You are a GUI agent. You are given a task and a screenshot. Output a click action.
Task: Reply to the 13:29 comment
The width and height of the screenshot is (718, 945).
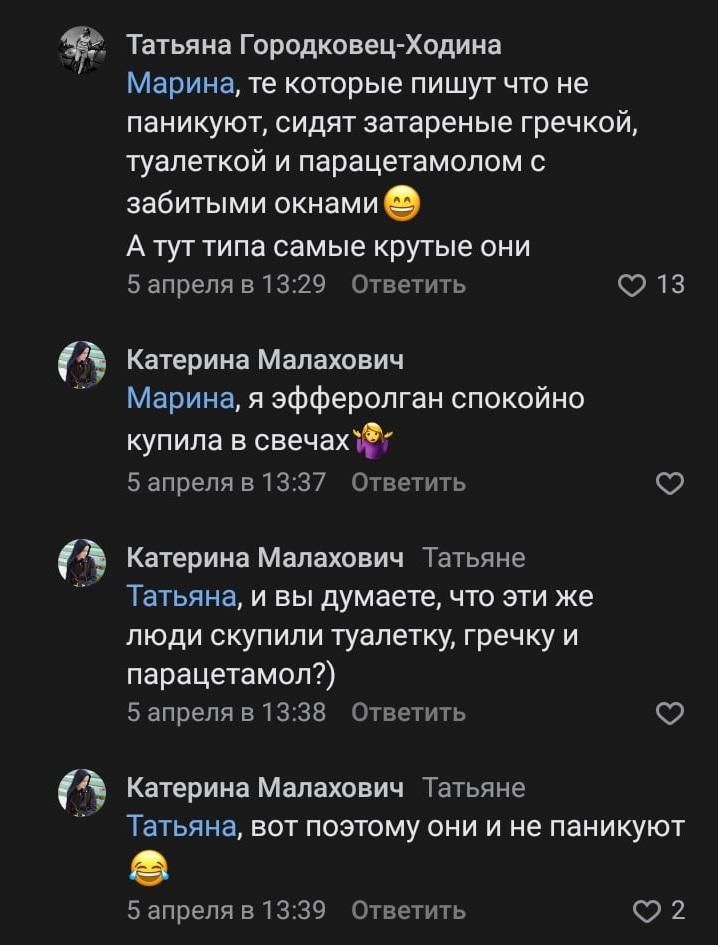408,285
